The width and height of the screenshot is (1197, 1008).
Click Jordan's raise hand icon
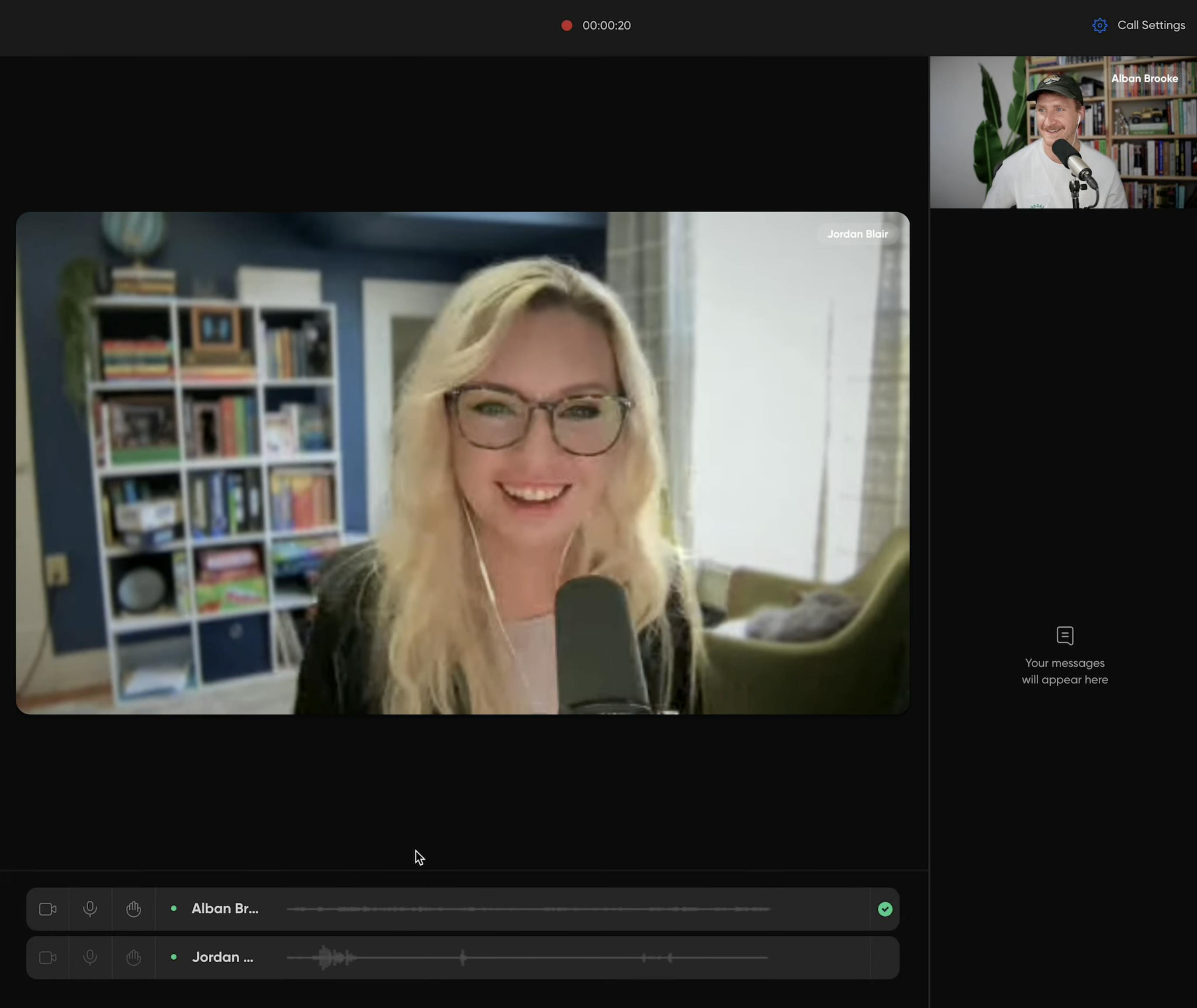[133, 957]
